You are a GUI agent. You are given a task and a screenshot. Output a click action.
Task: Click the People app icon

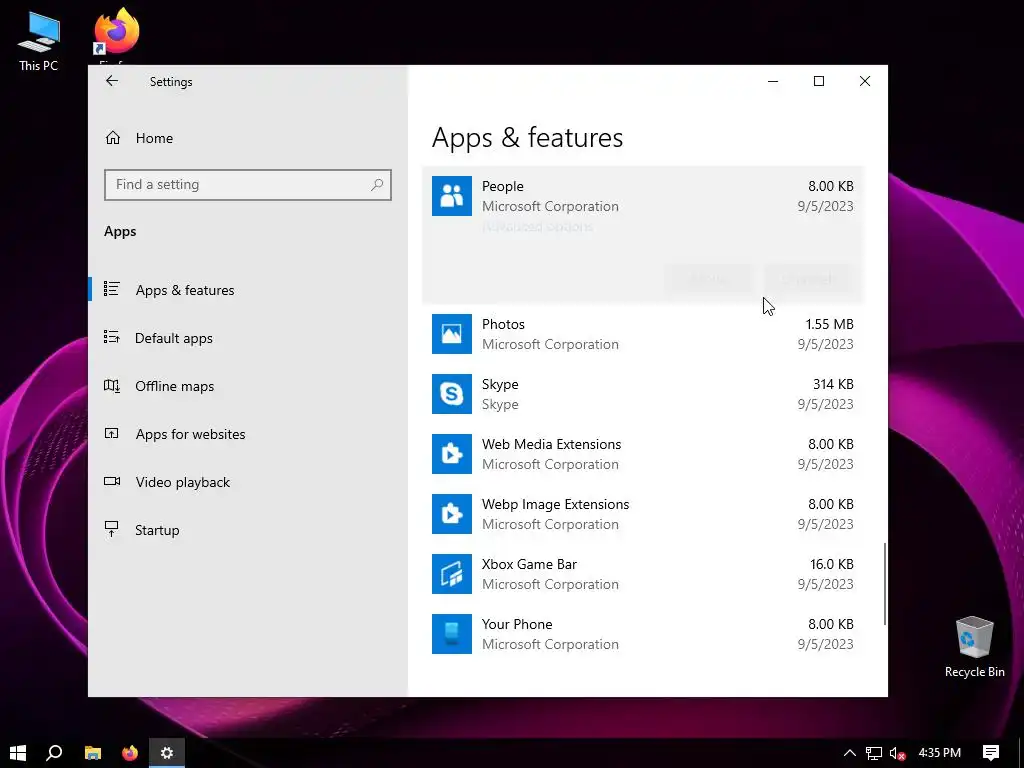(x=451, y=196)
